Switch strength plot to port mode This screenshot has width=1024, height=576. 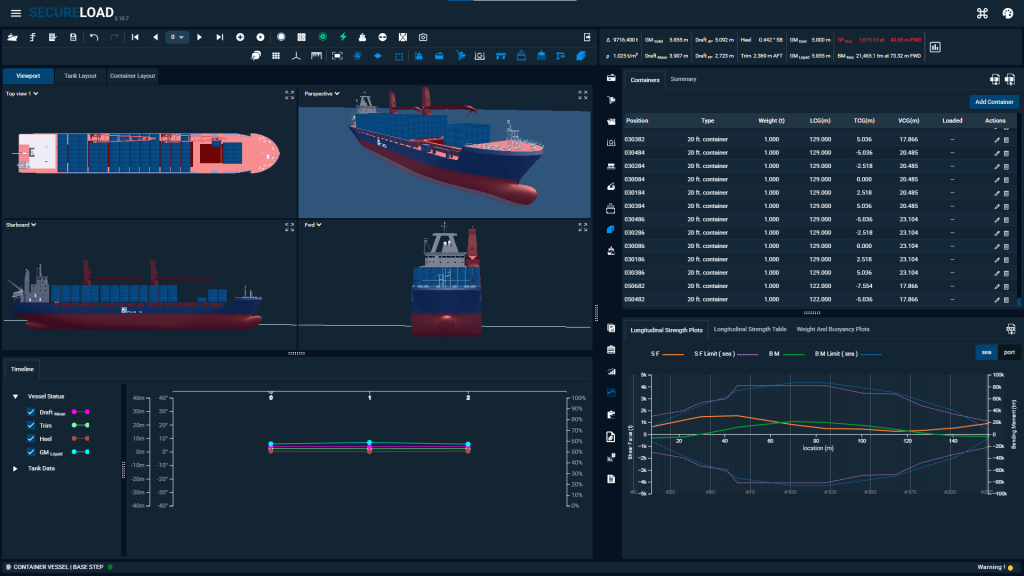1009,352
